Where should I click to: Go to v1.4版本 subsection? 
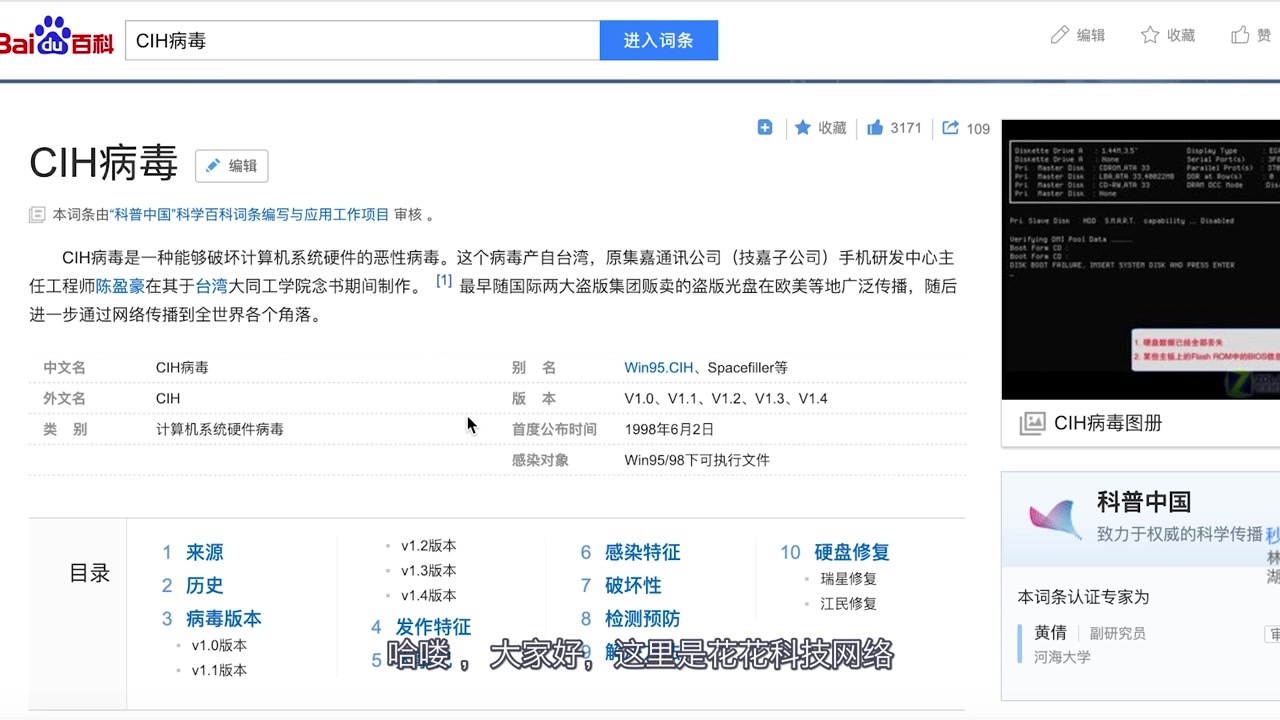tap(428, 595)
